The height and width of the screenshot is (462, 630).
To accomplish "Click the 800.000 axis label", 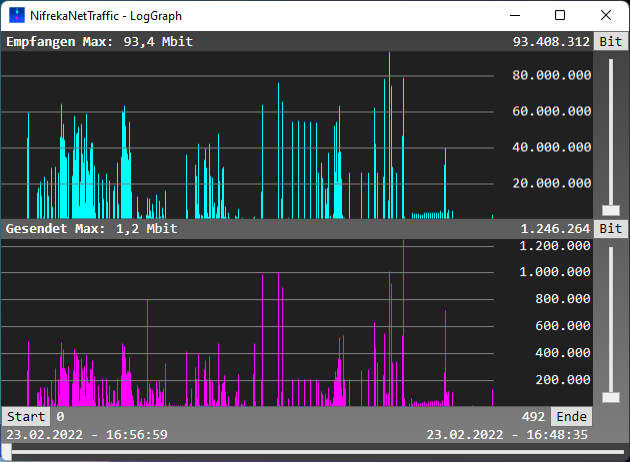I will tap(563, 299).
